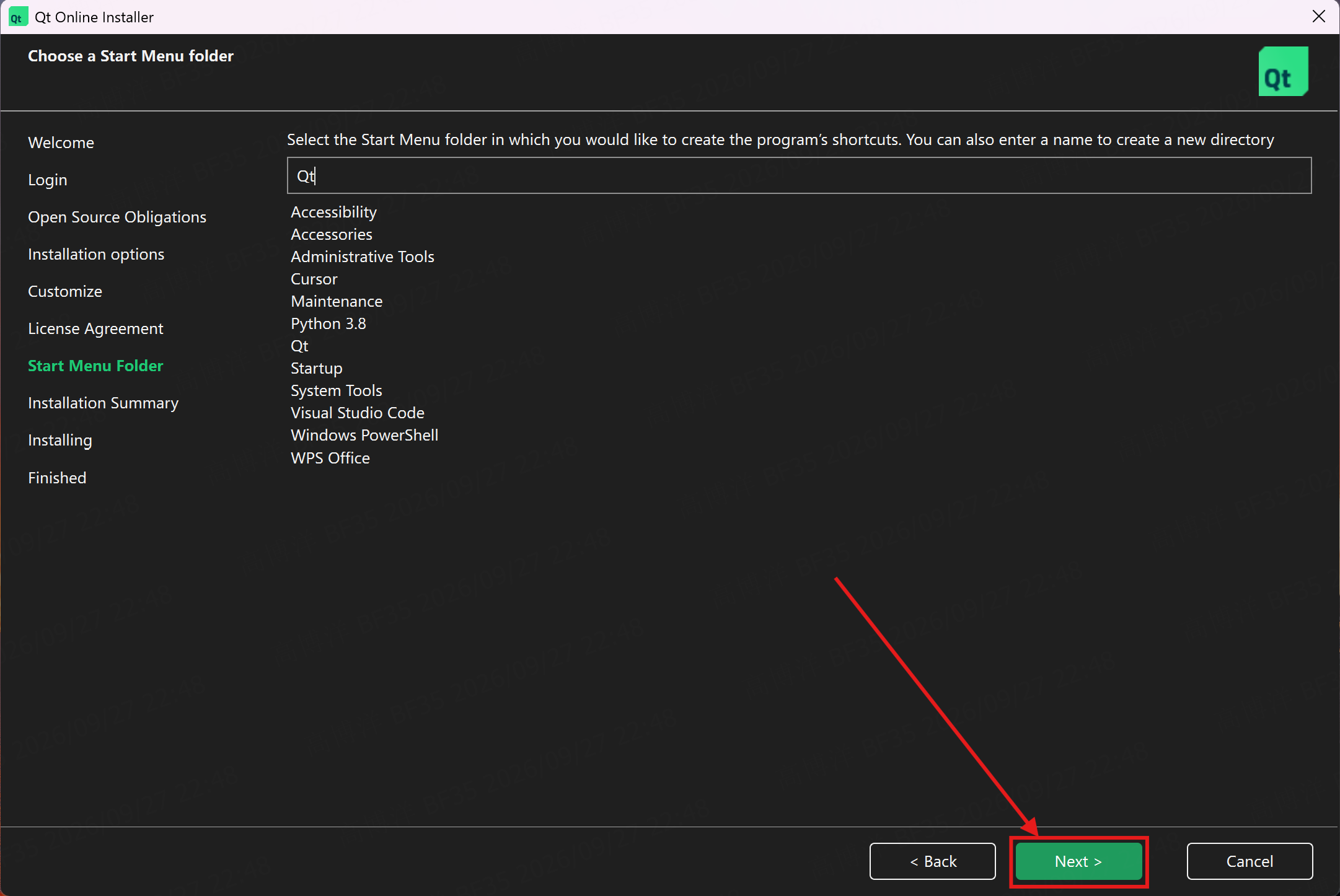Click the Login step in the sidebar

click(48, 180)
